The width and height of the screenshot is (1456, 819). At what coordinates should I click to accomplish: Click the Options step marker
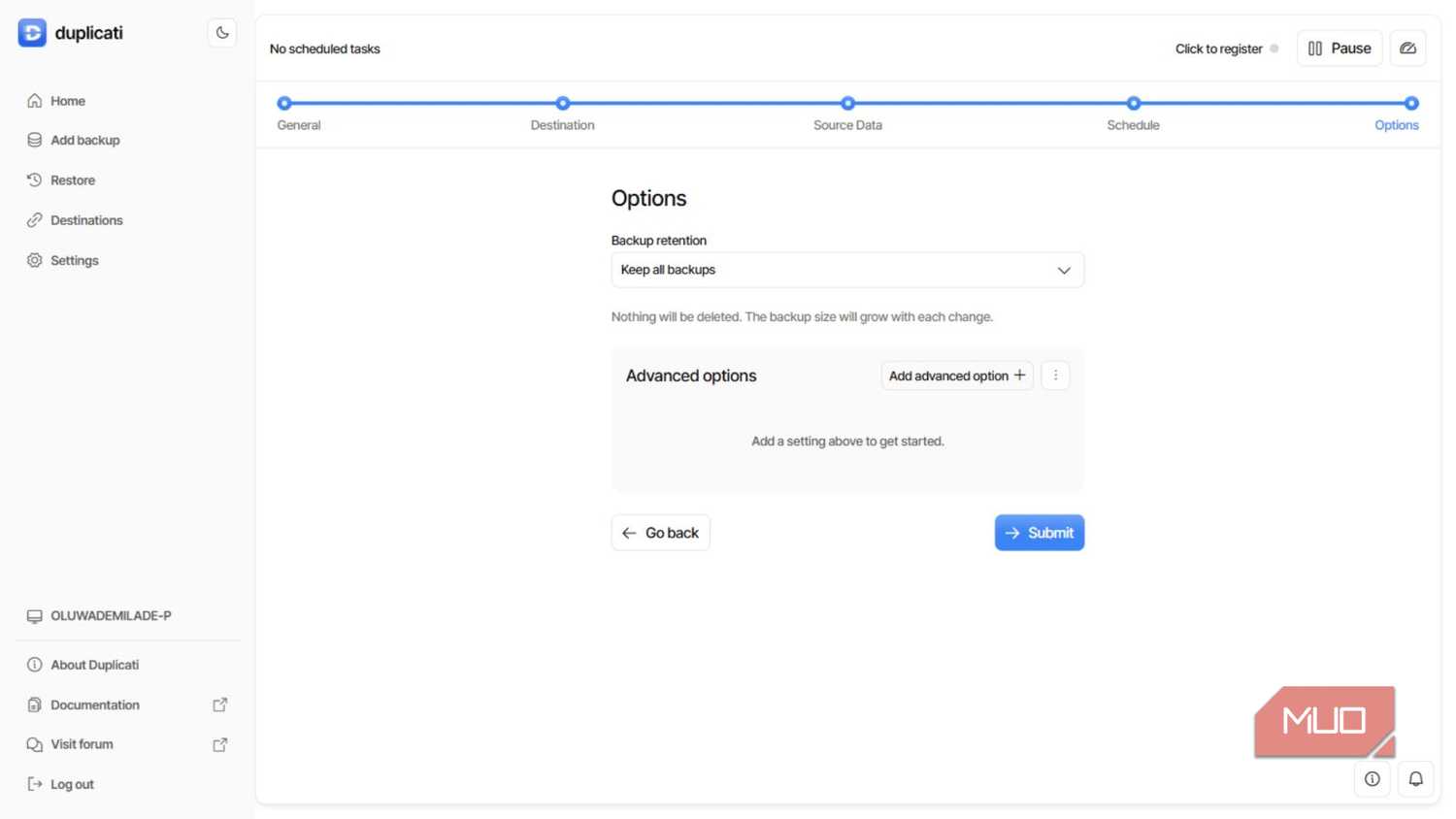point(1412,103)
